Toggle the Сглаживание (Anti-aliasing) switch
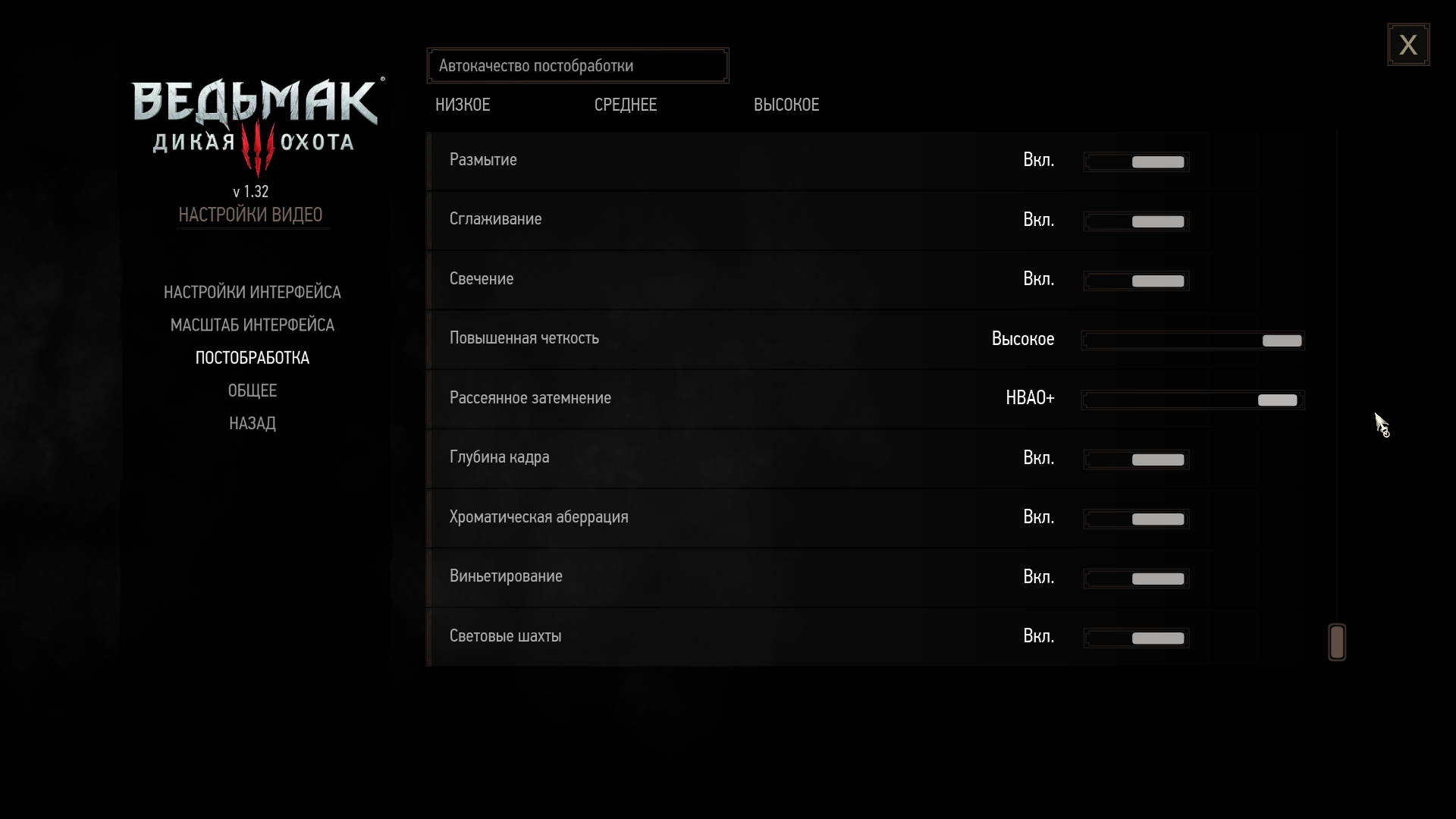The height and width of the screenshot is (819, 1456). (x=1136, y=221)
